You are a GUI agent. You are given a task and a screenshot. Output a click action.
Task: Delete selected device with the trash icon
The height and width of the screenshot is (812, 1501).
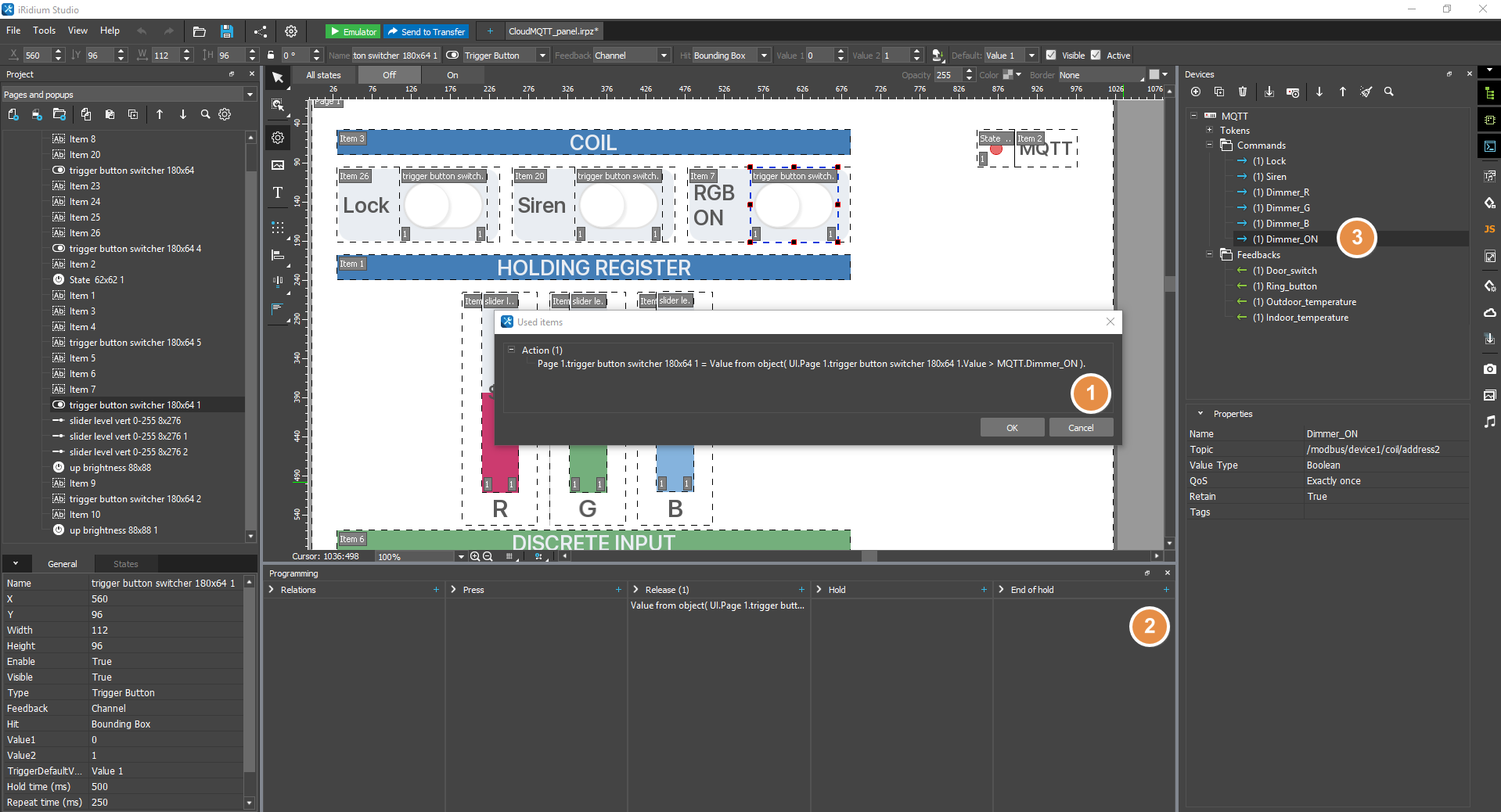(x=1242, y=92)
